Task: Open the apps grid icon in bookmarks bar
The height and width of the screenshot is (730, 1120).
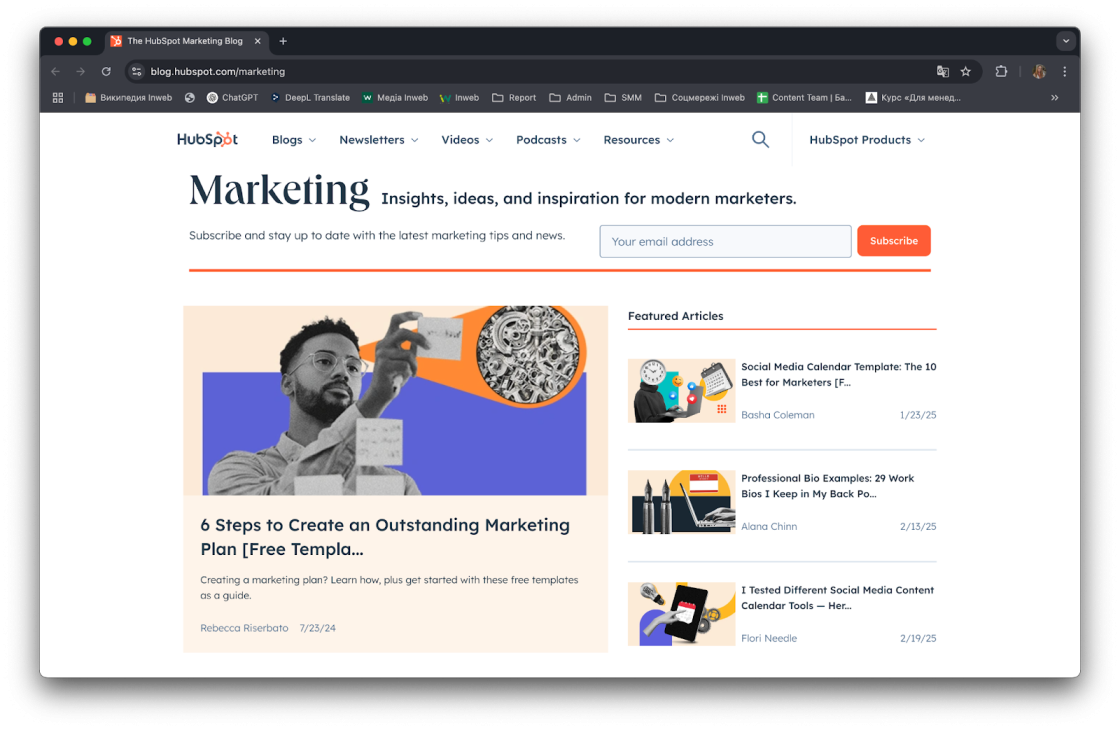Action: [58, 98]
